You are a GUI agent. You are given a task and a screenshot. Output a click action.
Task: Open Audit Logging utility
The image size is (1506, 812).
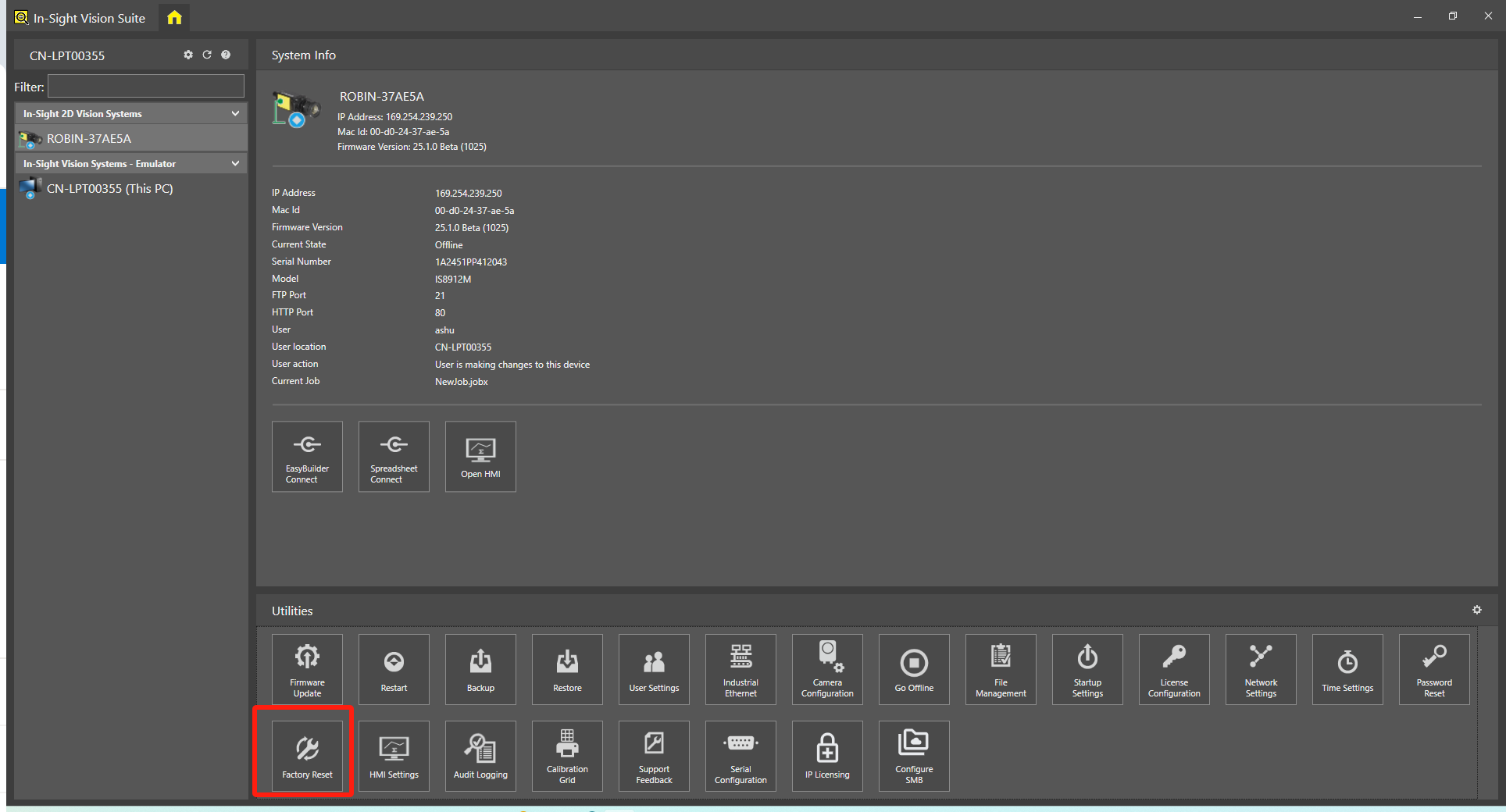pyautogui.click(x=480, y=756)
